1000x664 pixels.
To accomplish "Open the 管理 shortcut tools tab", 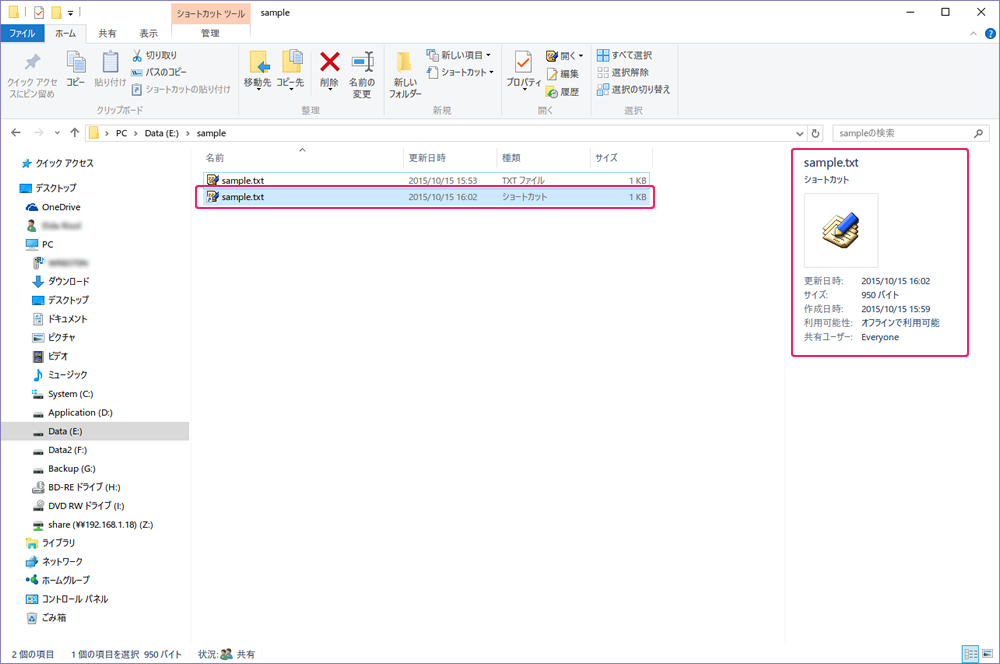I will pos(210,33).
